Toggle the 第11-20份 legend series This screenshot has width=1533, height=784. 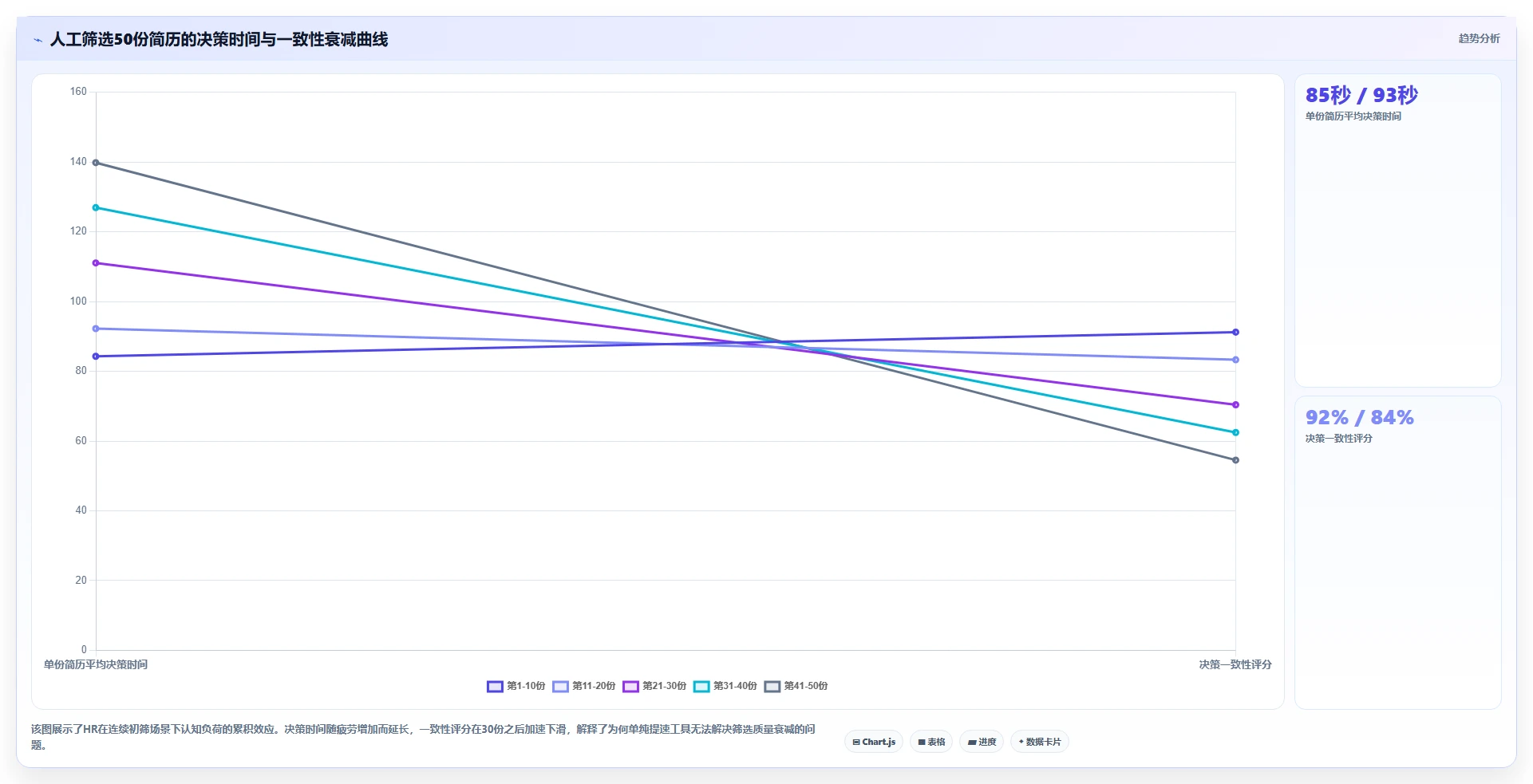coord(584,686)
